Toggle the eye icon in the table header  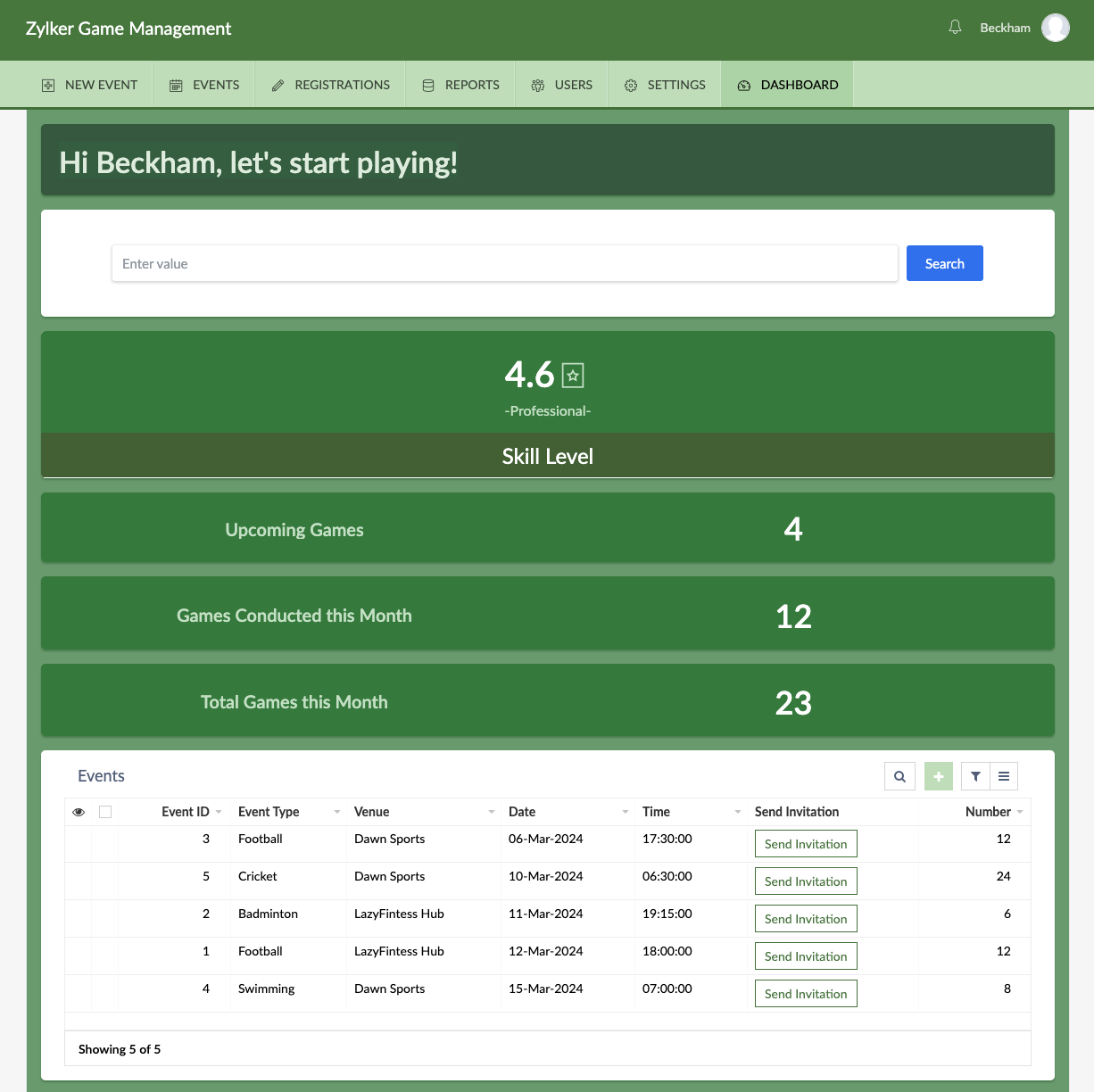(79, 812)
